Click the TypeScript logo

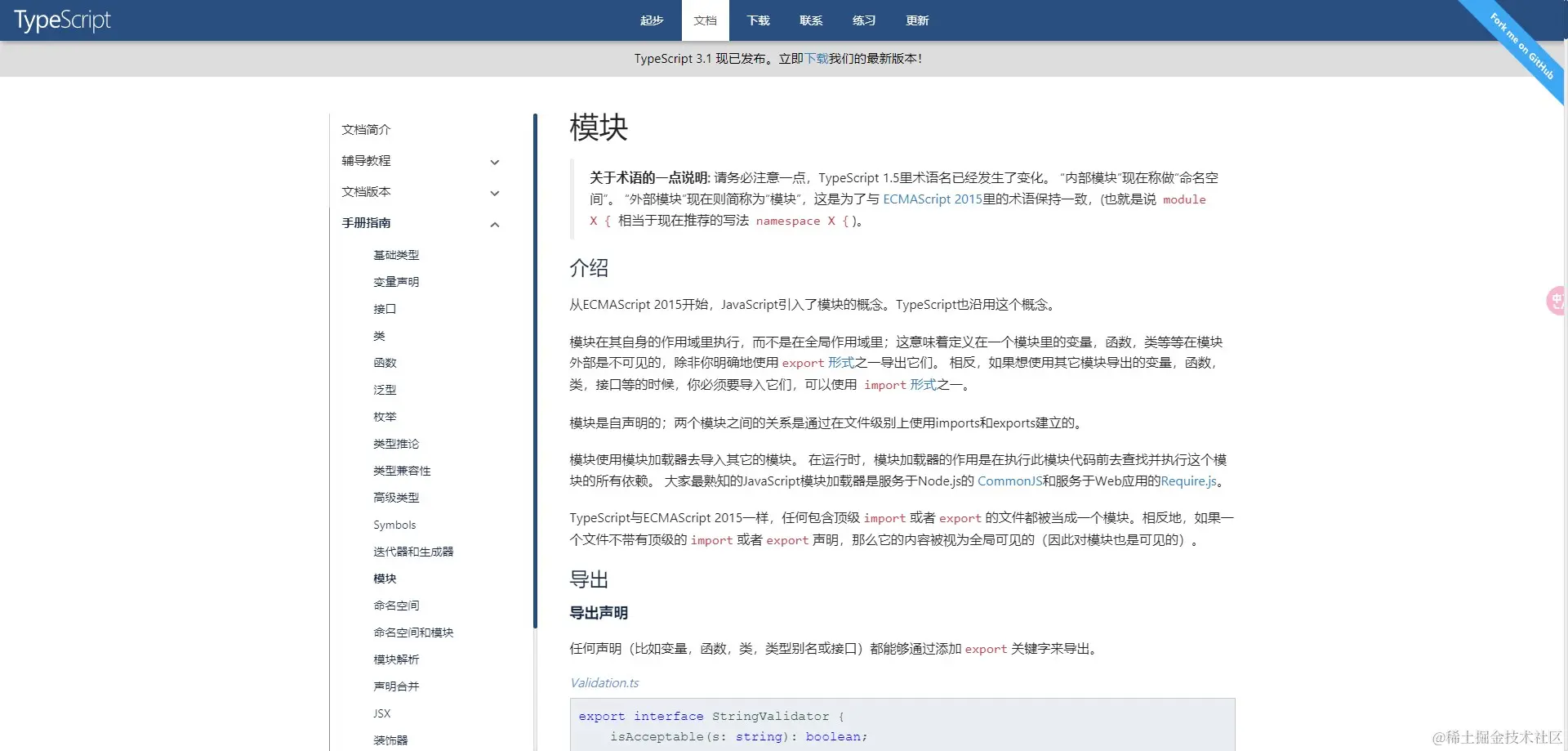pyautogui.click(x=62, y=20)
